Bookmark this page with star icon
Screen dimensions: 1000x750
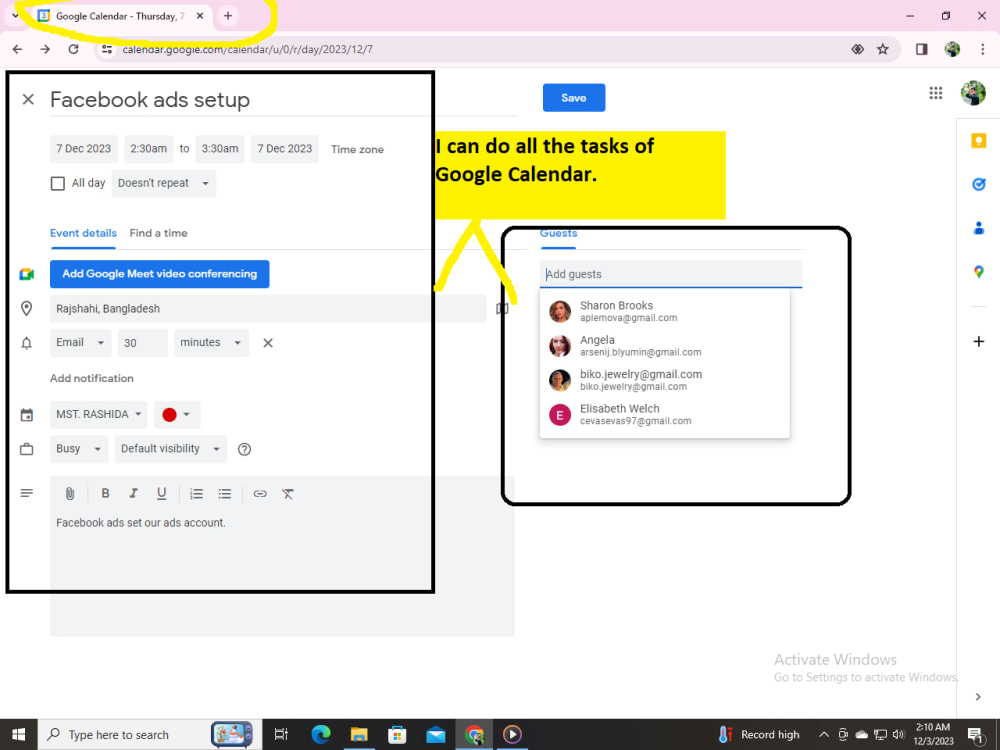tap(883, 49)
